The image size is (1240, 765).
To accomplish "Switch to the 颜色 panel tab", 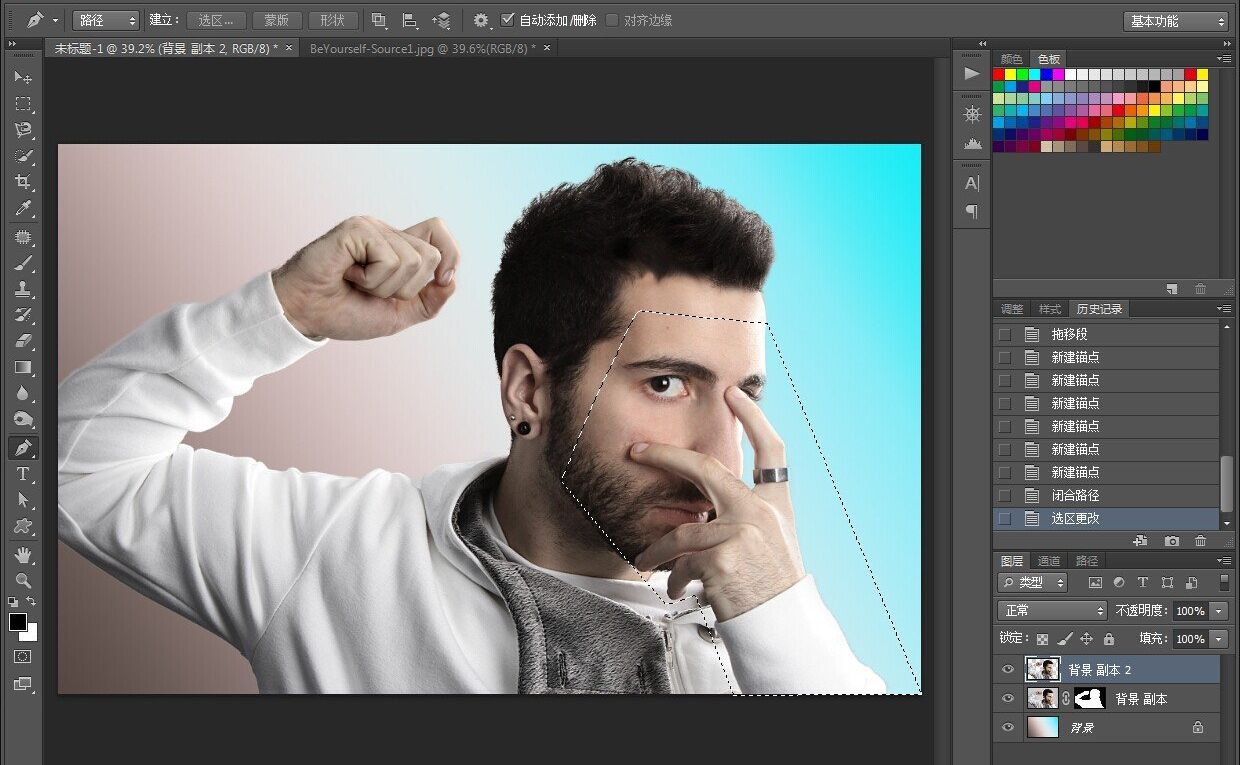I will (x=1012, y=59).
